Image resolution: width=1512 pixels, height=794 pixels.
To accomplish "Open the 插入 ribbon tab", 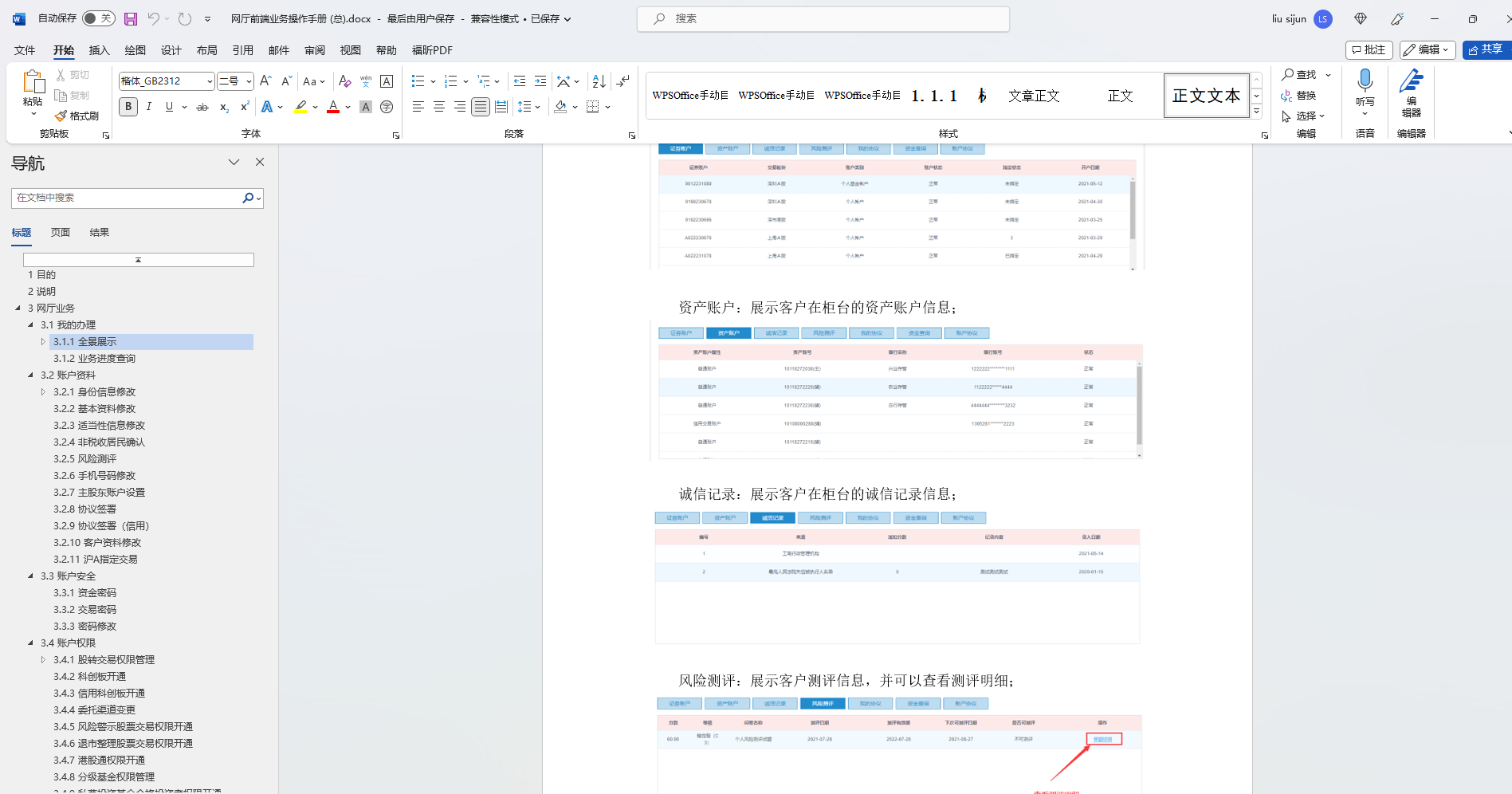I will [x=99, y=50].
